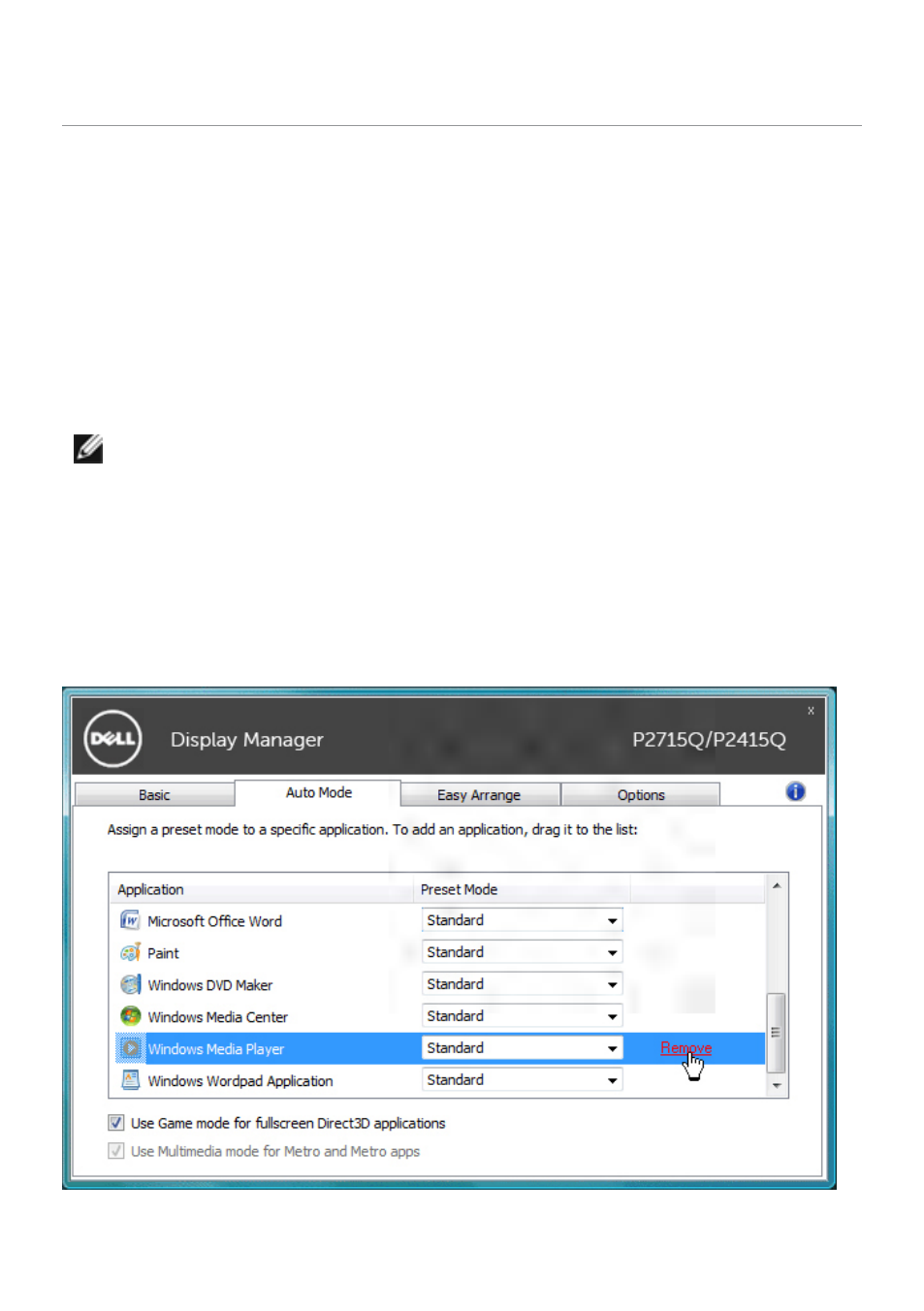Click the Windows DVD Maker icon
The width and height of the screenshot is (924, 1311).
(130, 984)
